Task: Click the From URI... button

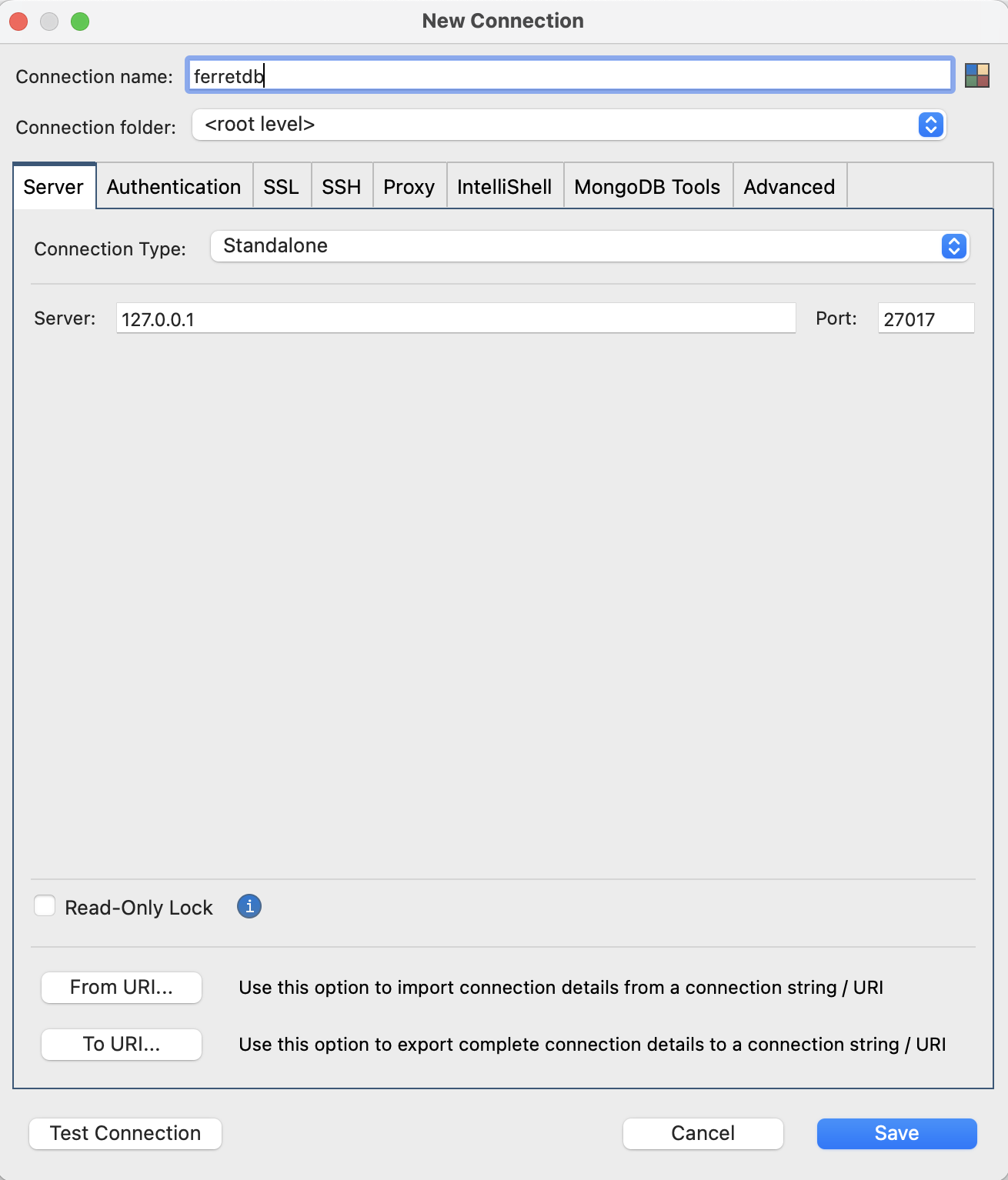Action: click(122, 987)
